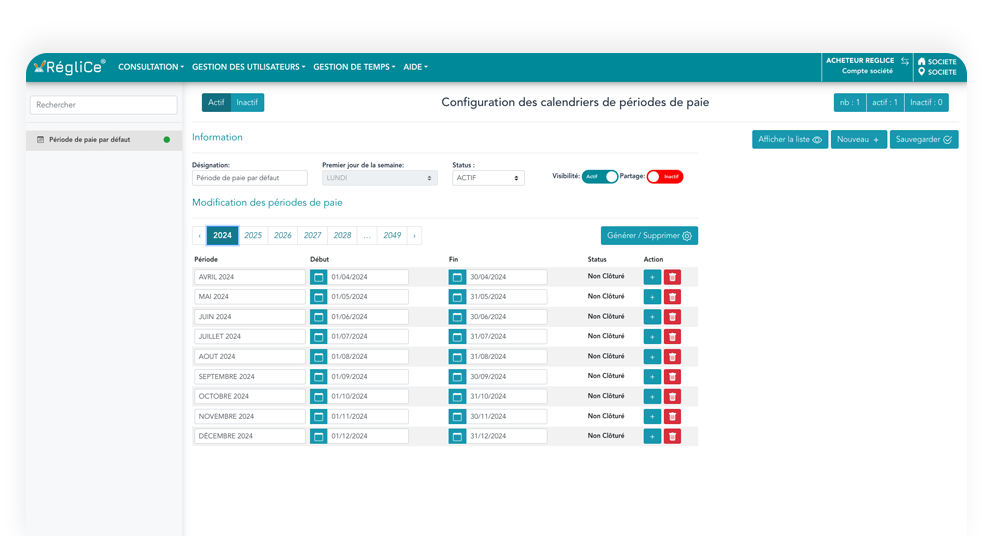Click the 01/08/2024 start date field
The image size is (1000, 536).
coord(368,357)
